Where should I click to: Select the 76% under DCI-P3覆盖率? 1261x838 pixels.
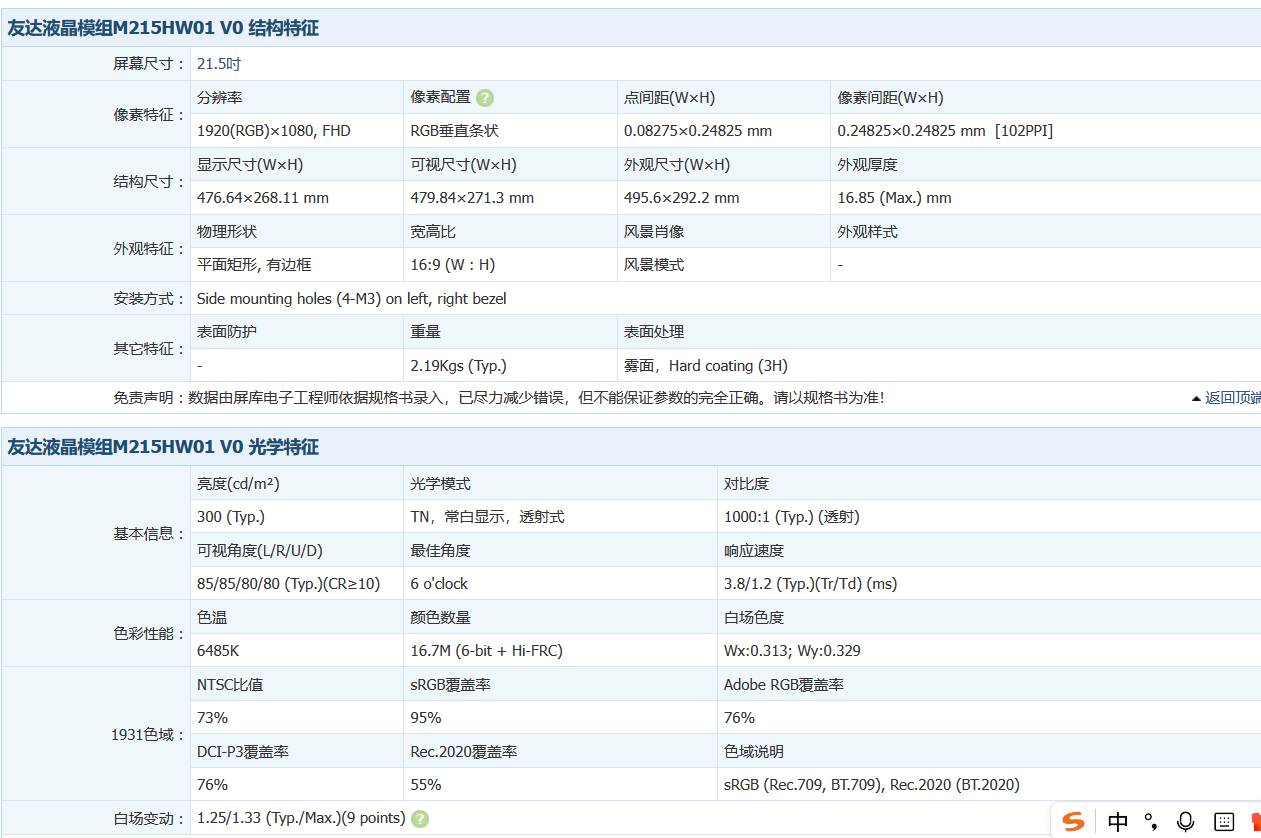click(x=212, y=785)
